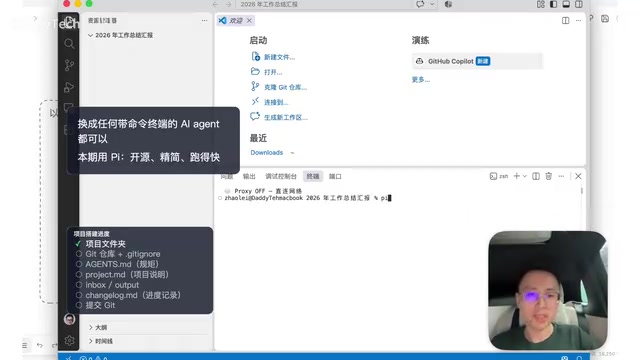Viewport: 640px width, 360px height.
Task: Click the 演练 section heading
Action: point(420,40)
